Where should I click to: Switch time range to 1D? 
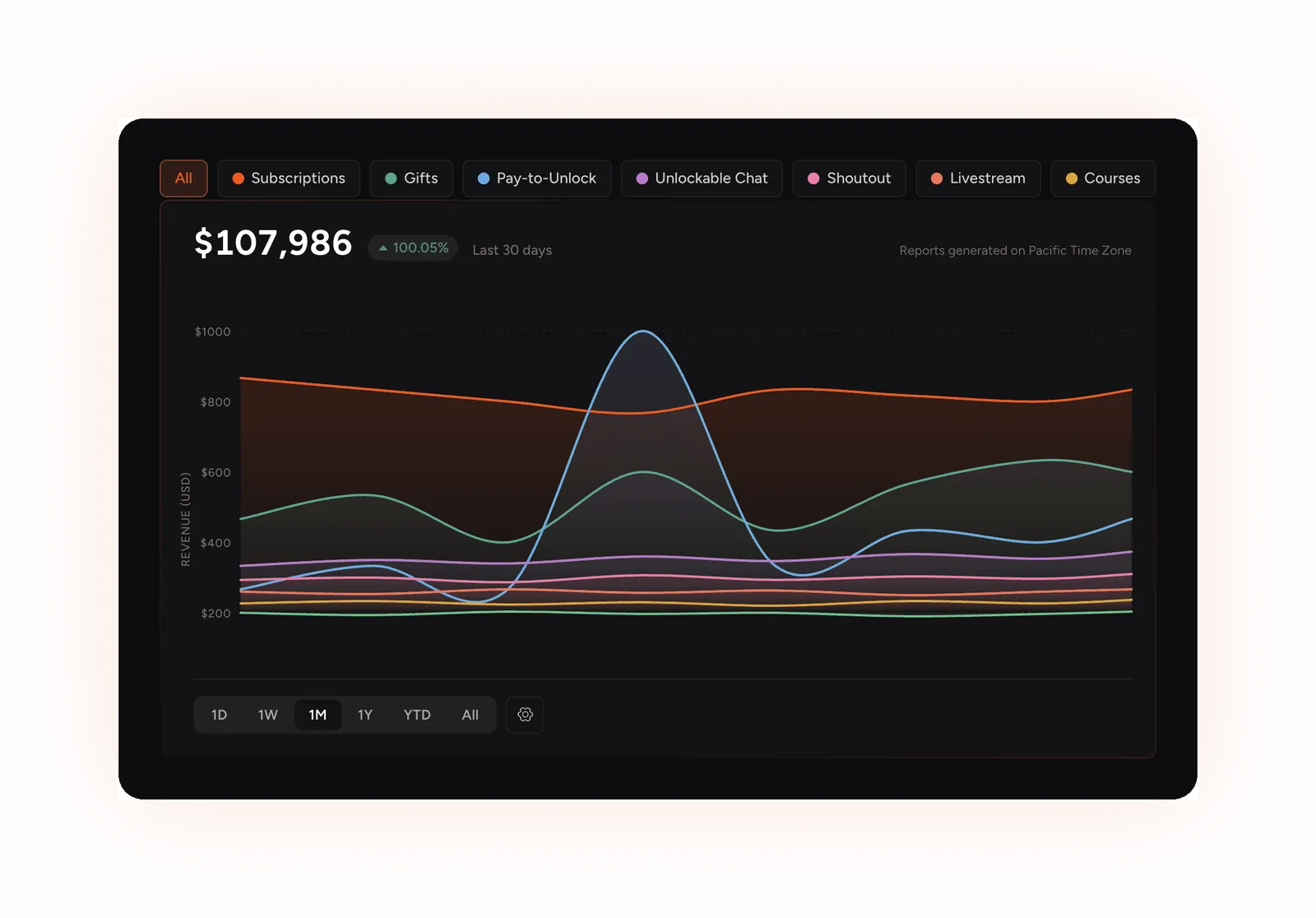click(219, 715)
